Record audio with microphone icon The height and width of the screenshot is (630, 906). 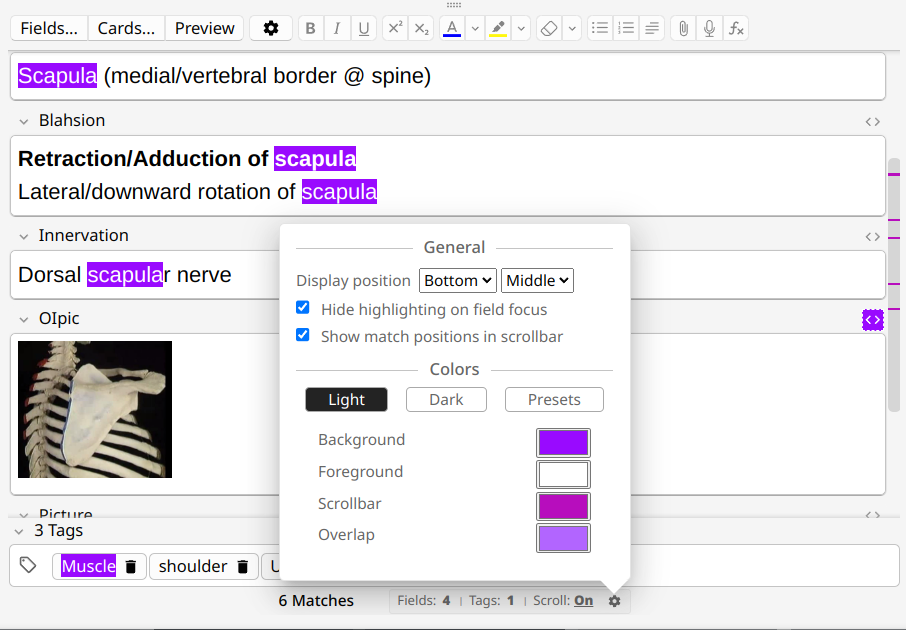point(709,28)
